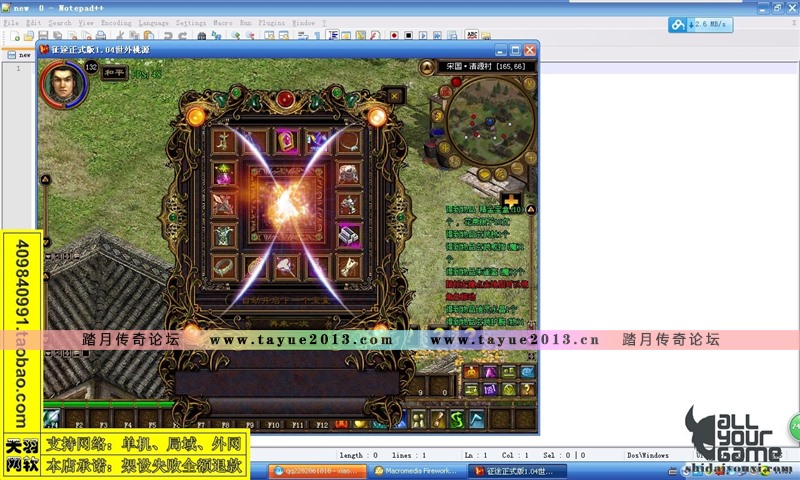This screenshot has width=800, height=480.
Task: Select the necklace item in top-right grid slot
Action: 348,141
